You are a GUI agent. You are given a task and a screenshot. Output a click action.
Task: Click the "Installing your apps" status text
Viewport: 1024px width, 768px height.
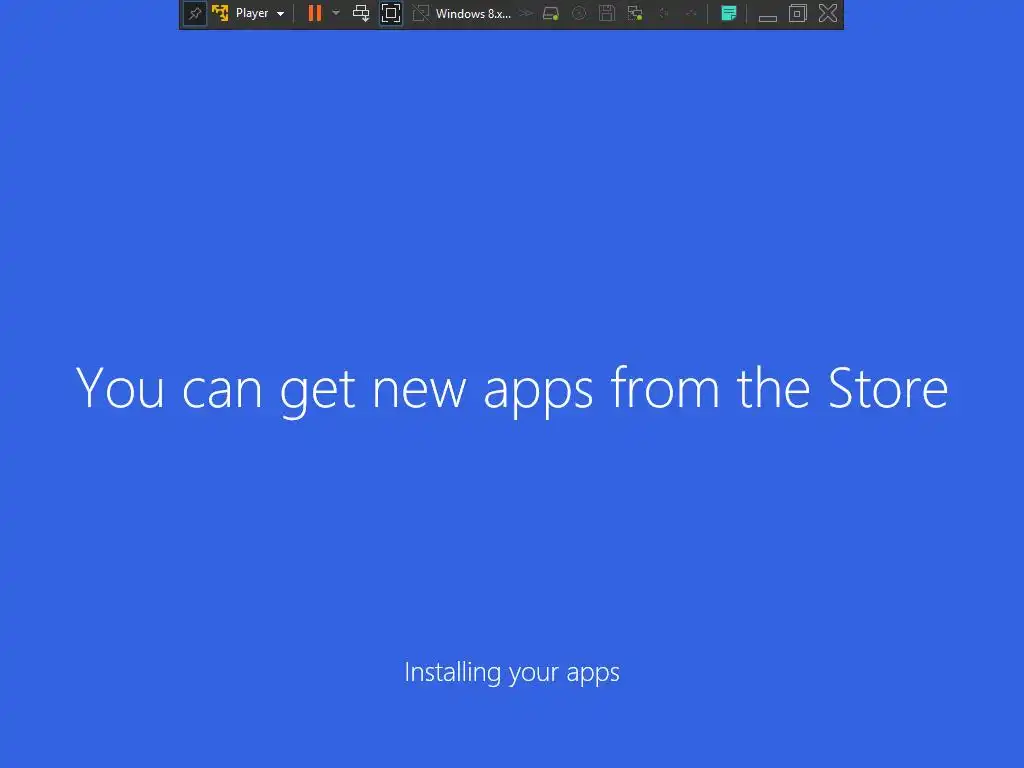click(512, 673)
